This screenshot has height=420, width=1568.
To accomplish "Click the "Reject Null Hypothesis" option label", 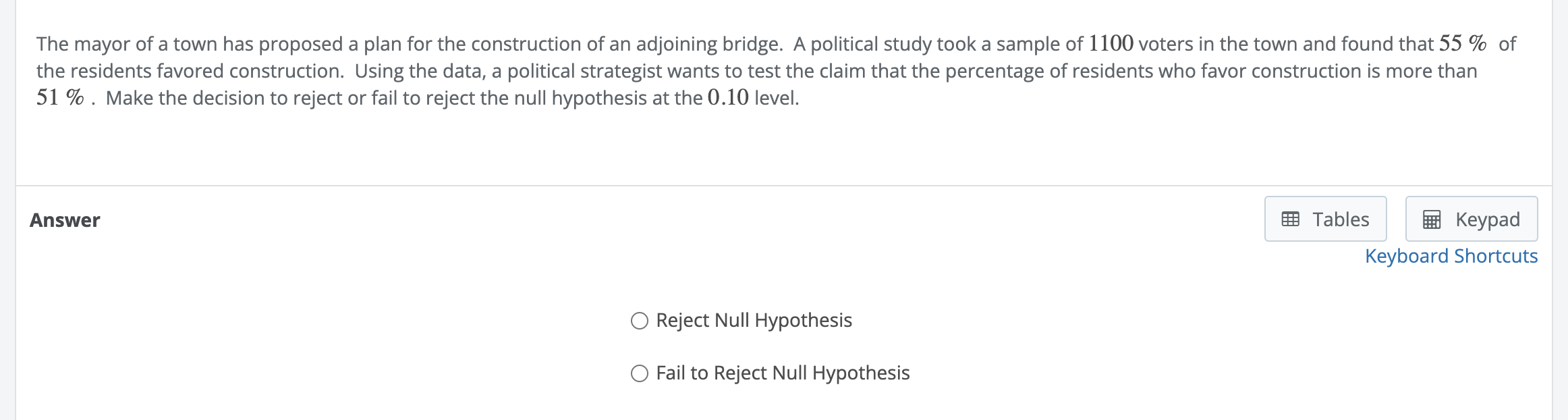I will pos(754,321).
